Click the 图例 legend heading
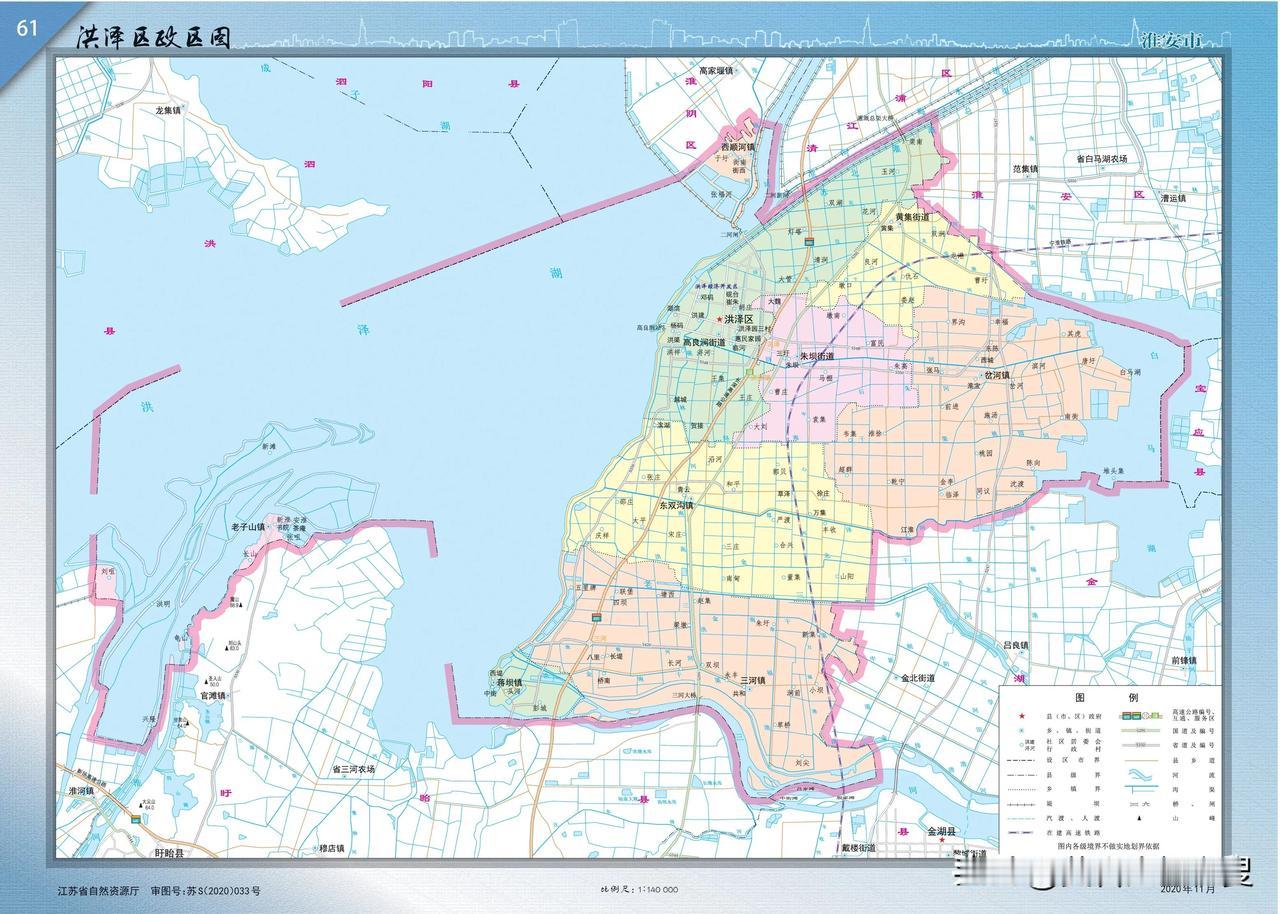 tap(1109, 697)
